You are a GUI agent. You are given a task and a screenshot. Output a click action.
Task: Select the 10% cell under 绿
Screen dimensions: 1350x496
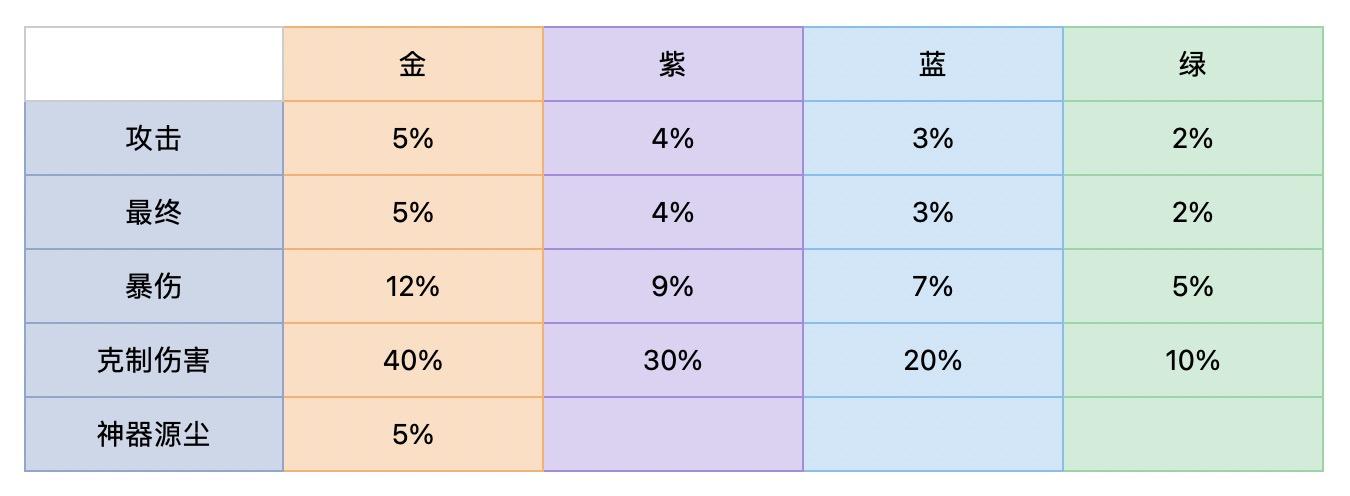pyautogui.click(x=1193, y=360)
